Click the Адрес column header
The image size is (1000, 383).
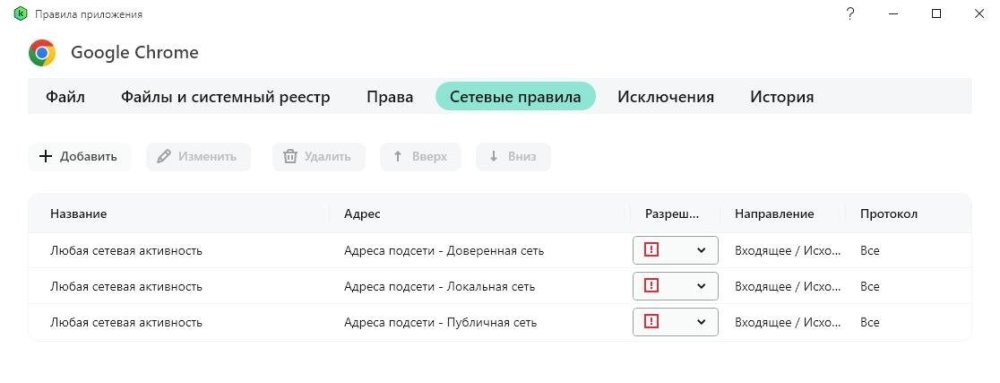(x=362, y=214)
